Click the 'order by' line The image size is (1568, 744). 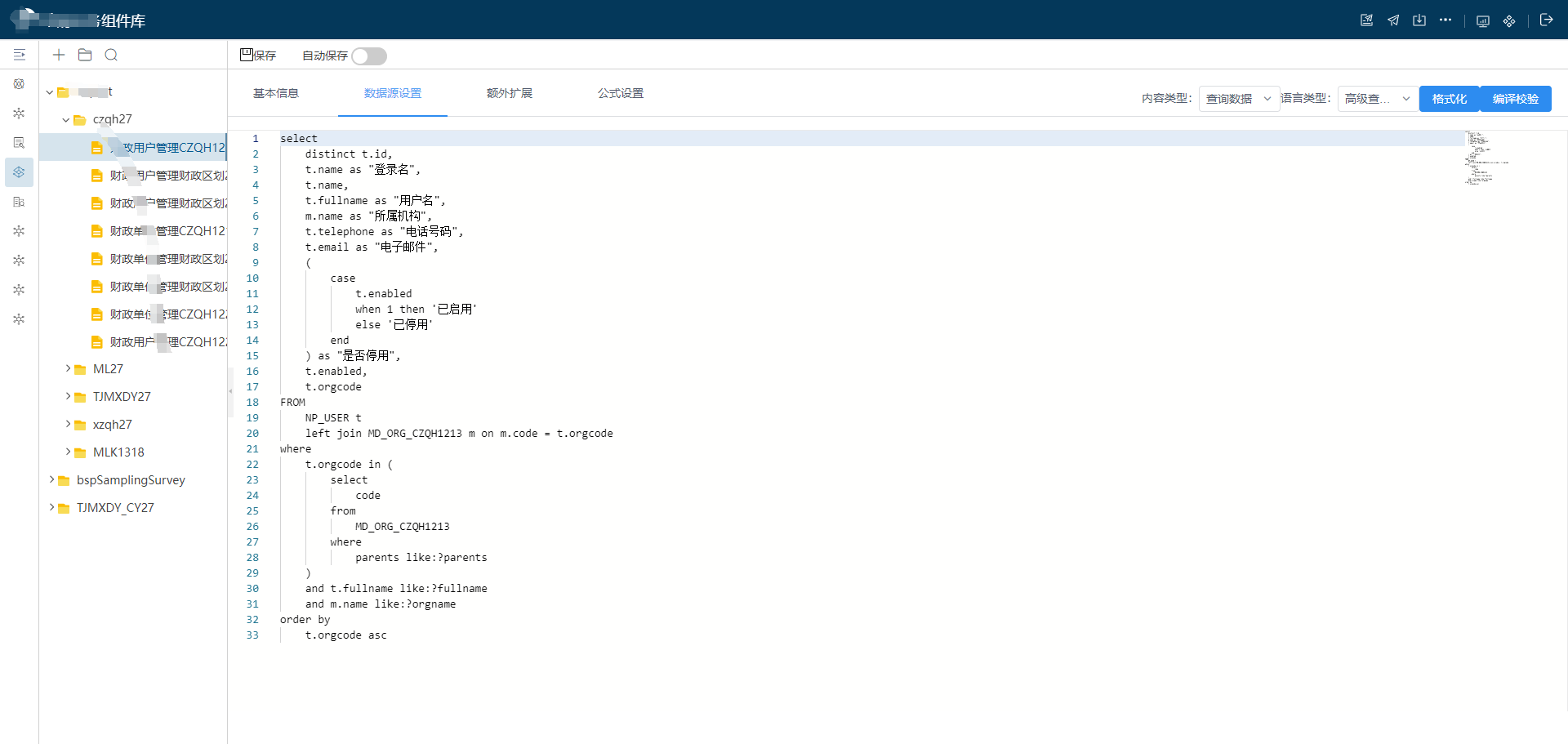[x=305, y=620]
